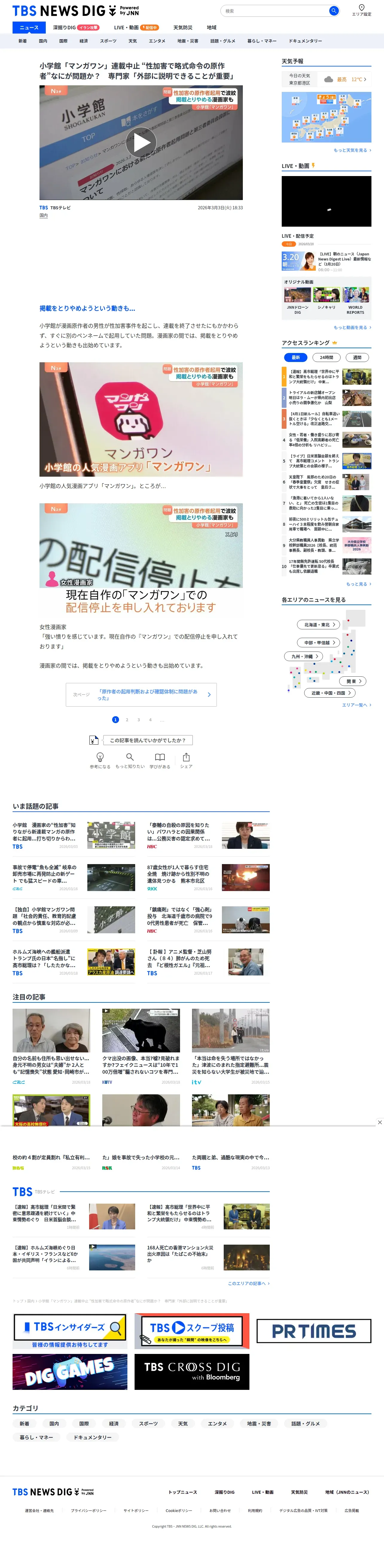384x1568 pixels.
Task: Select the 天気防災 main tab
Action: pos(183,27)
